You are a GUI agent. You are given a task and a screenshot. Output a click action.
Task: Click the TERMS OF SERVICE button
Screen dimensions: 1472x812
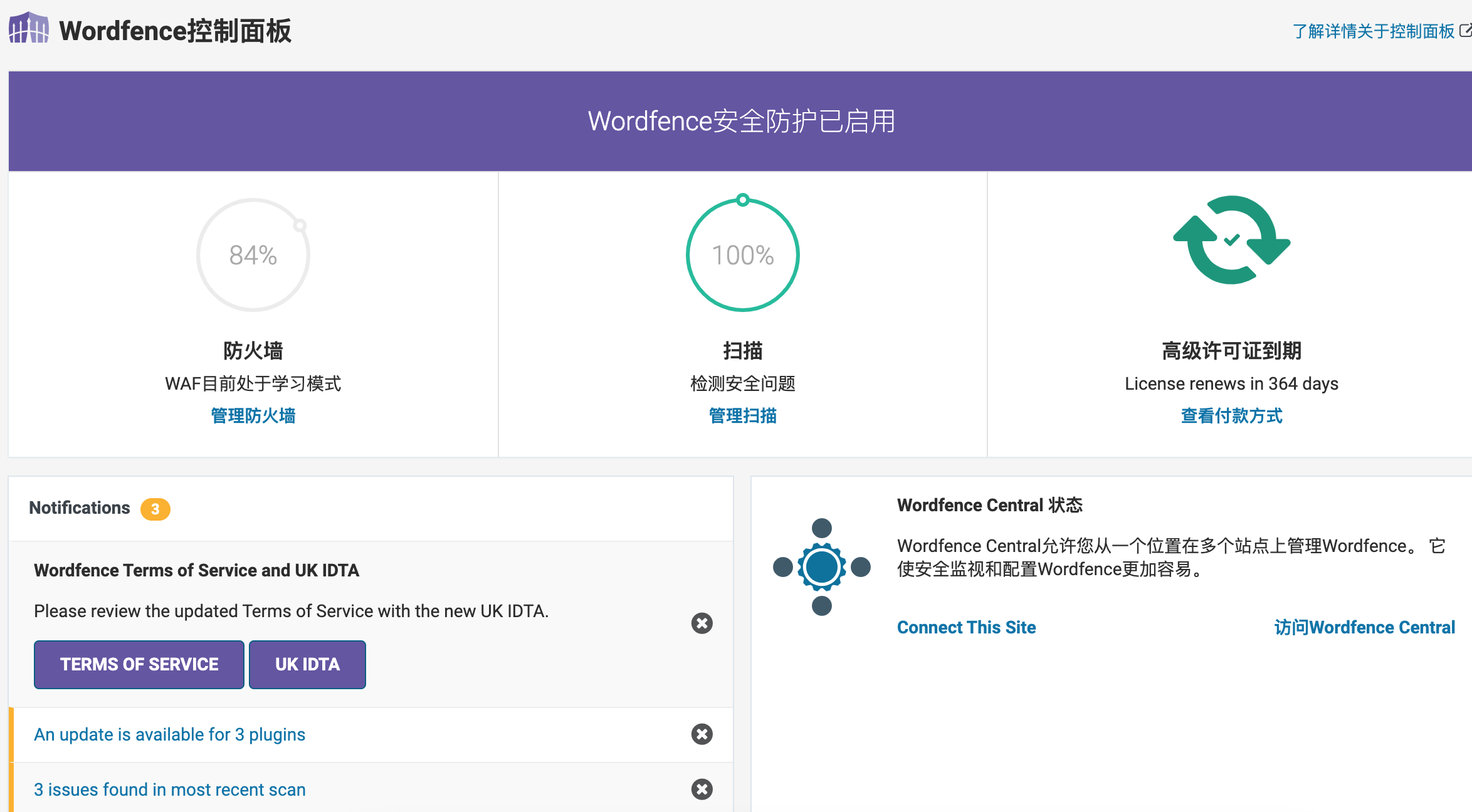coord(139,664)
